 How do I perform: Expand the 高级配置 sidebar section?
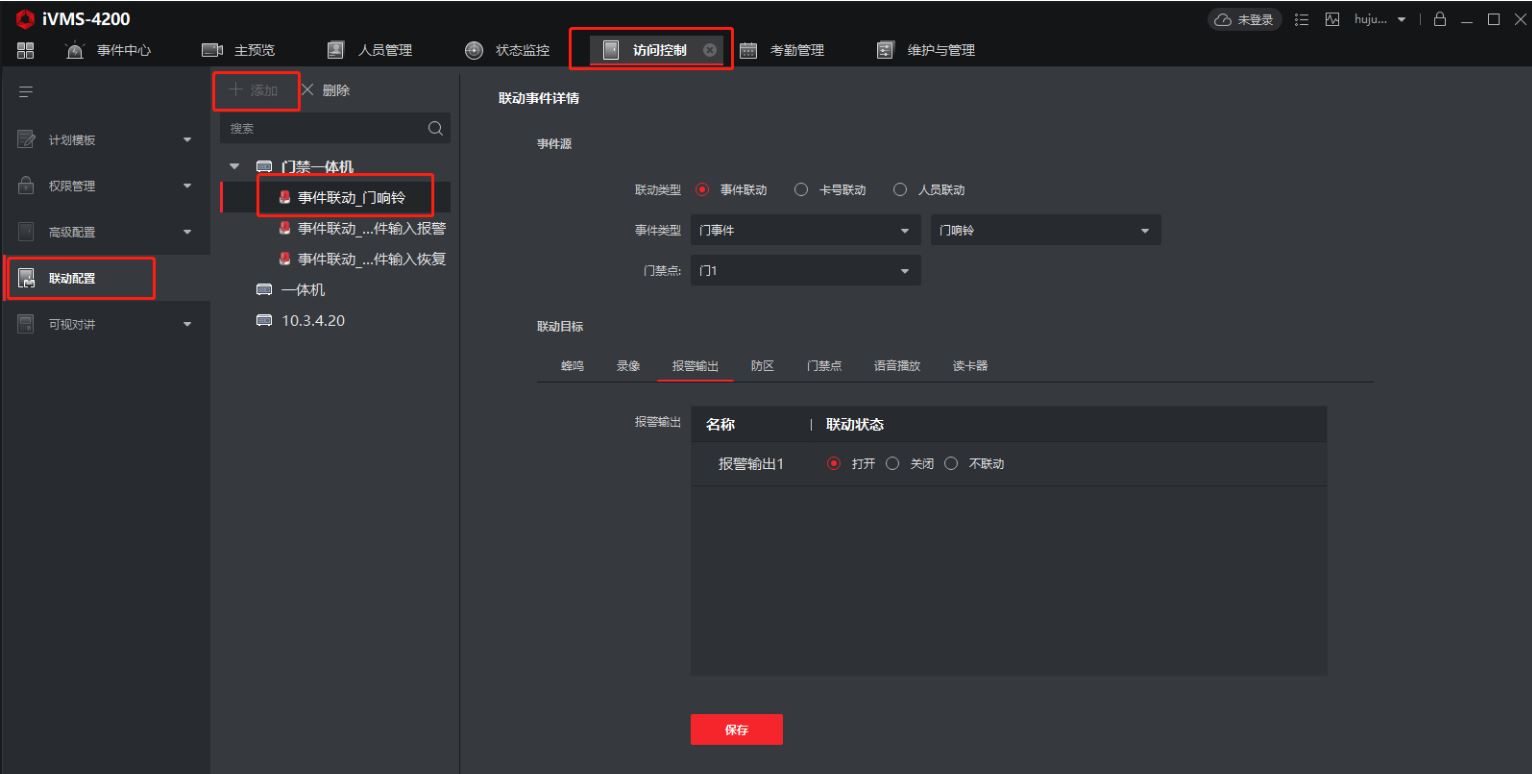click(106, 232)
